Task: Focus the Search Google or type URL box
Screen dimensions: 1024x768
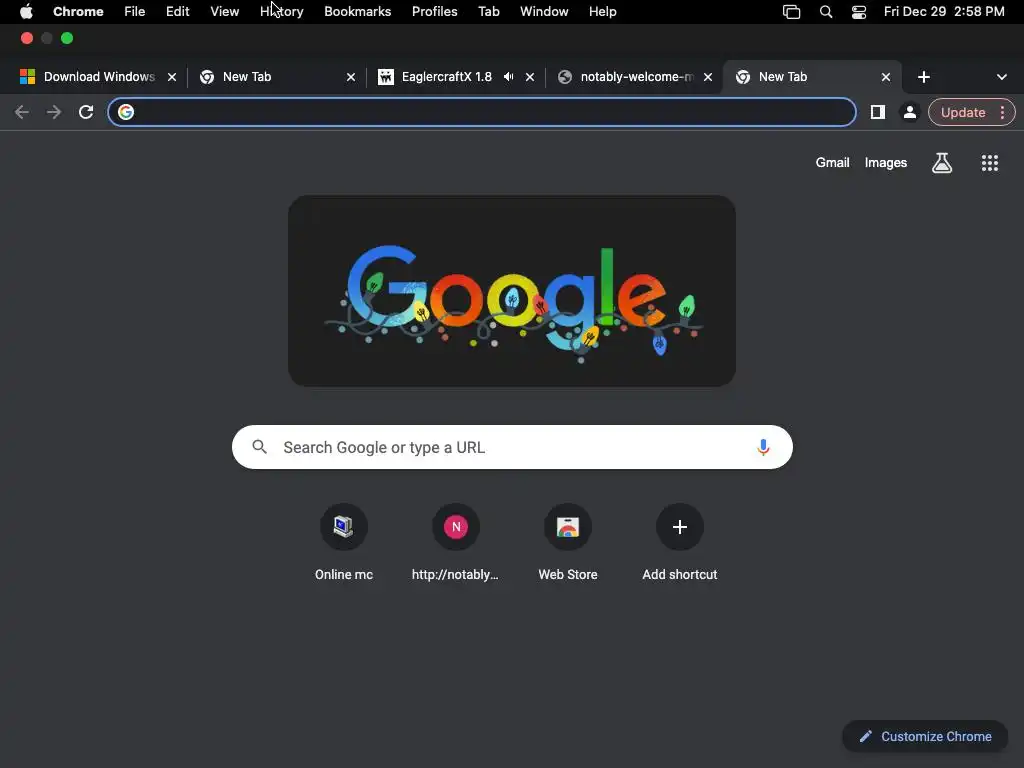Action: click(x=512, y=447)
